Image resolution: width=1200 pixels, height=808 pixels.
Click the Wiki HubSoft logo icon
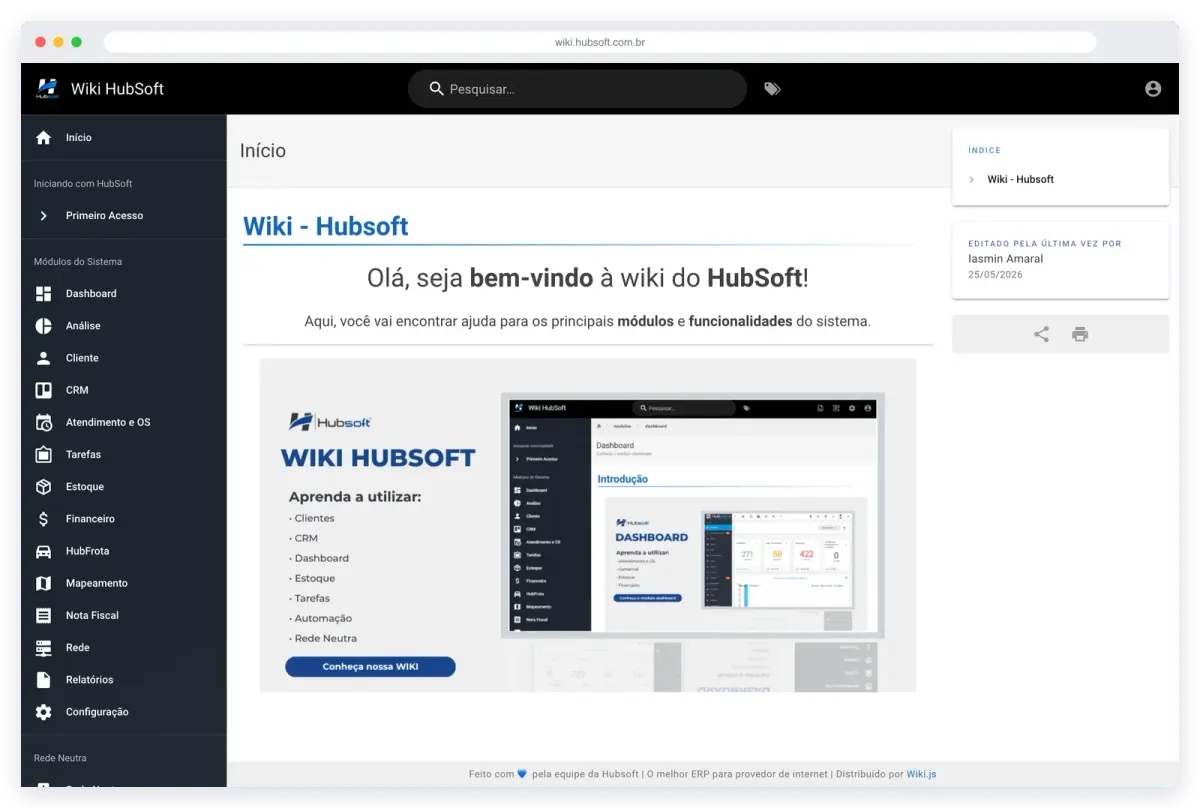[47, 89]
